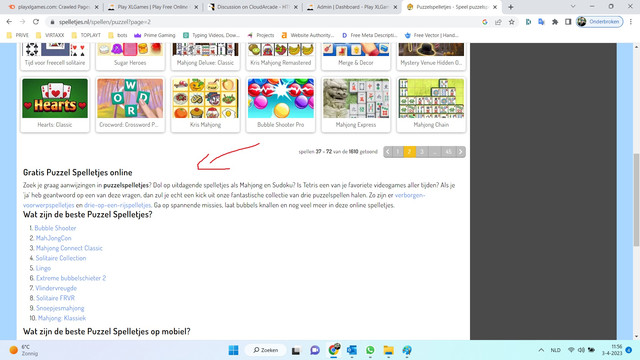The height and width of the screenshot is (360, 640).
Task: Switch to the playxlgames.com Crawled Pages tab
Action: [x=53, y=7]
